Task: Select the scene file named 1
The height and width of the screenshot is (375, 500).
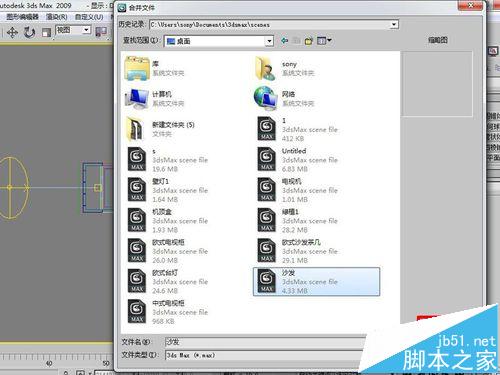Action: point(298,129)
